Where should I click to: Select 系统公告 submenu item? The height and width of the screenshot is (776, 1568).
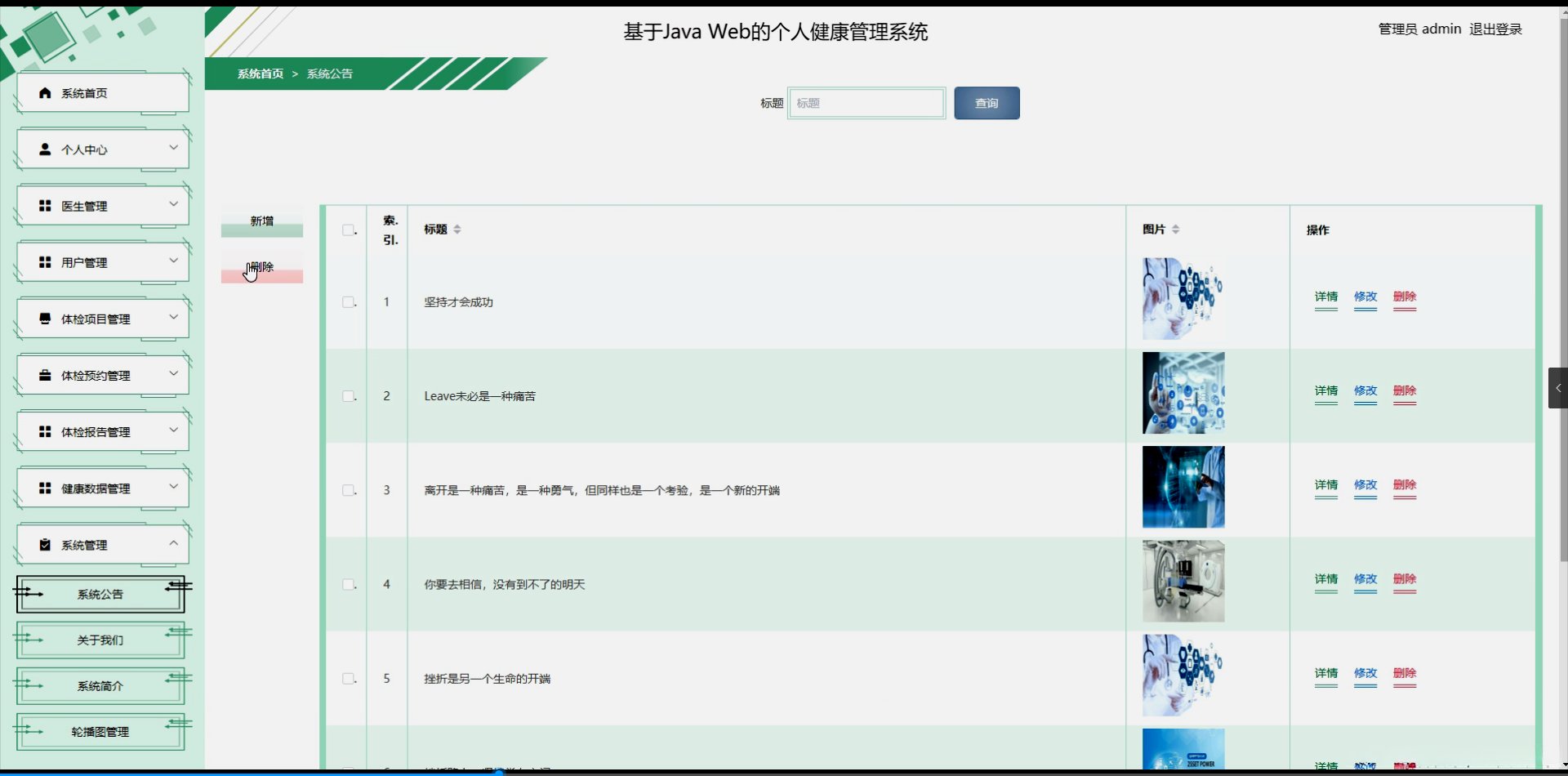[100, 594]
